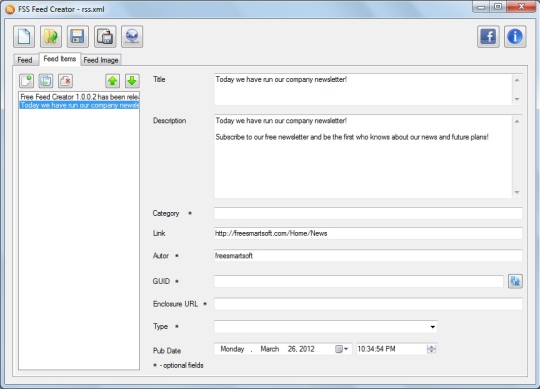Image resolution: width=540 pixels, height=389 pixels.
Task: Click Description scrollbar up arrow
Action: pos(517,122)
